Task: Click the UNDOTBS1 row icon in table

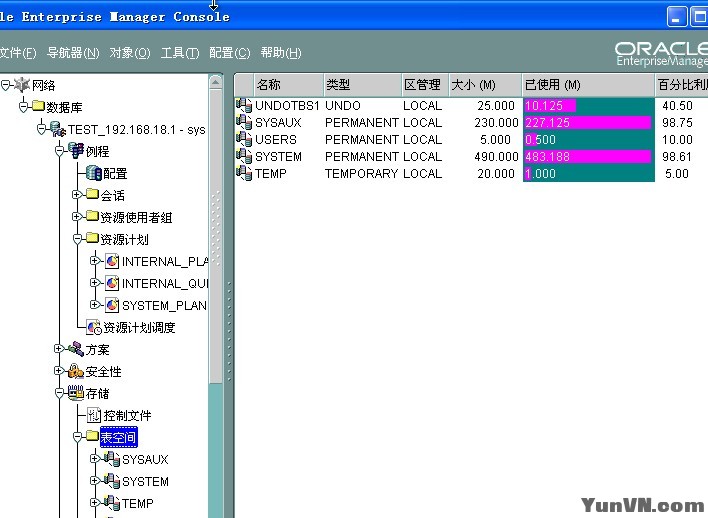Action: tap(244, 105)
